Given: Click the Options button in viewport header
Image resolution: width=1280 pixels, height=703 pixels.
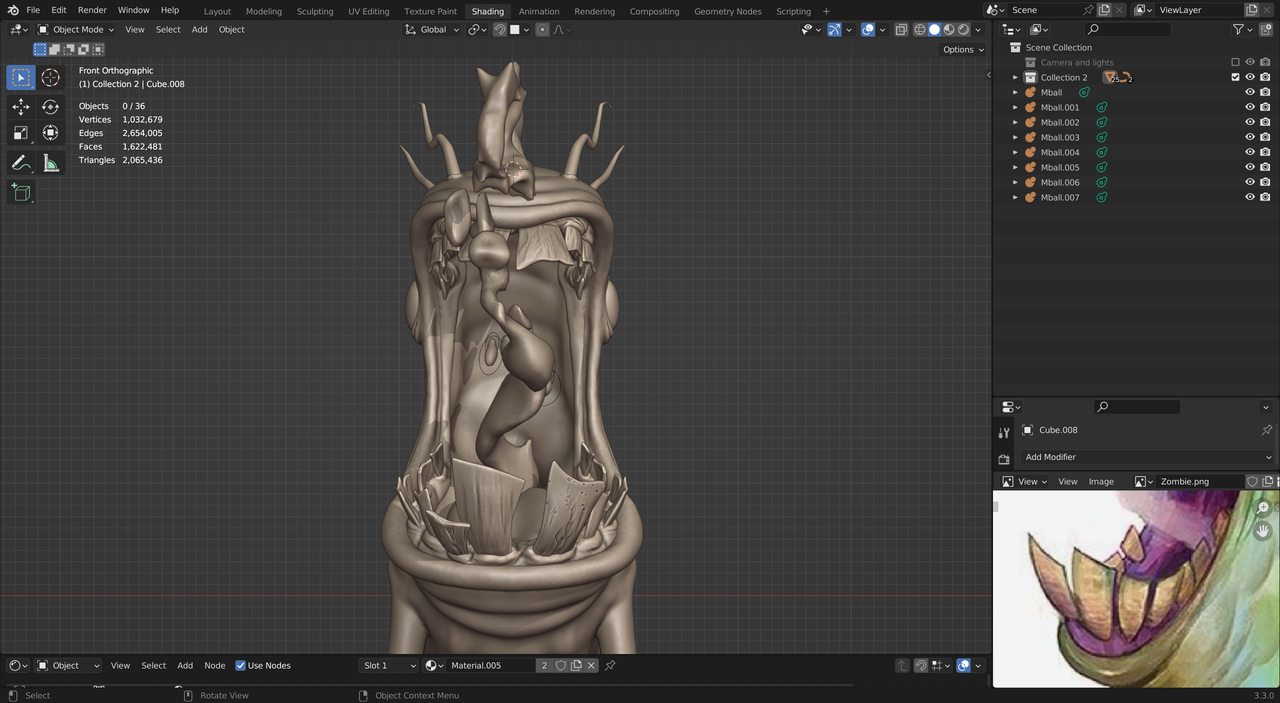Looking at the screenshot, I should click(x=963, y=50).
